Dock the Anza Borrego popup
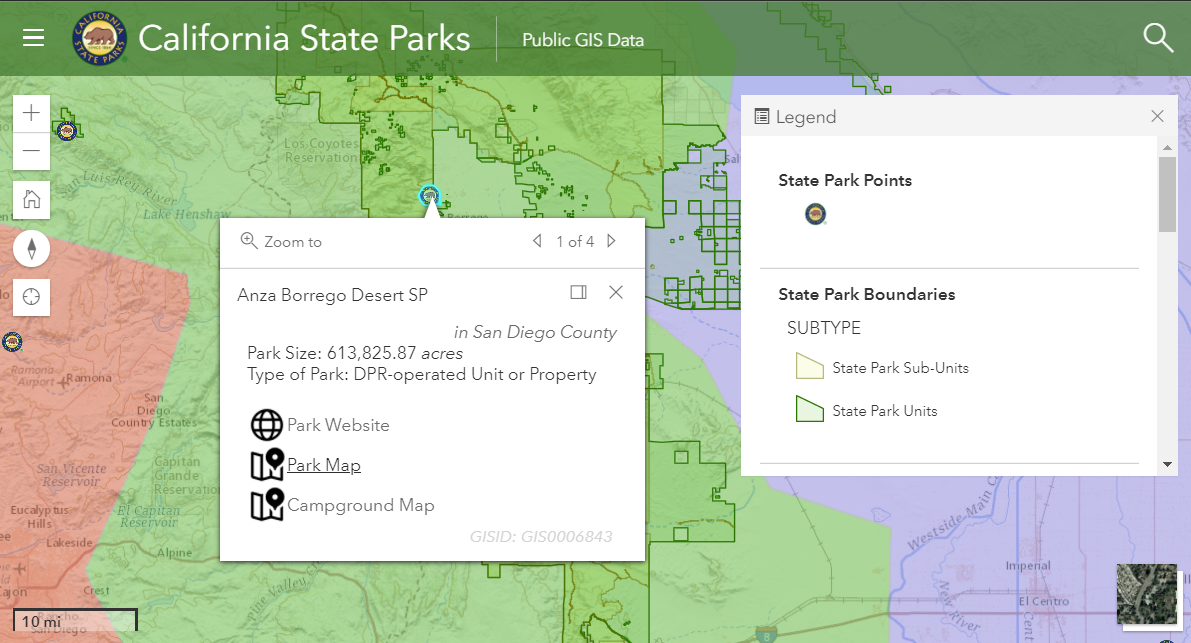 click(578, 292)
